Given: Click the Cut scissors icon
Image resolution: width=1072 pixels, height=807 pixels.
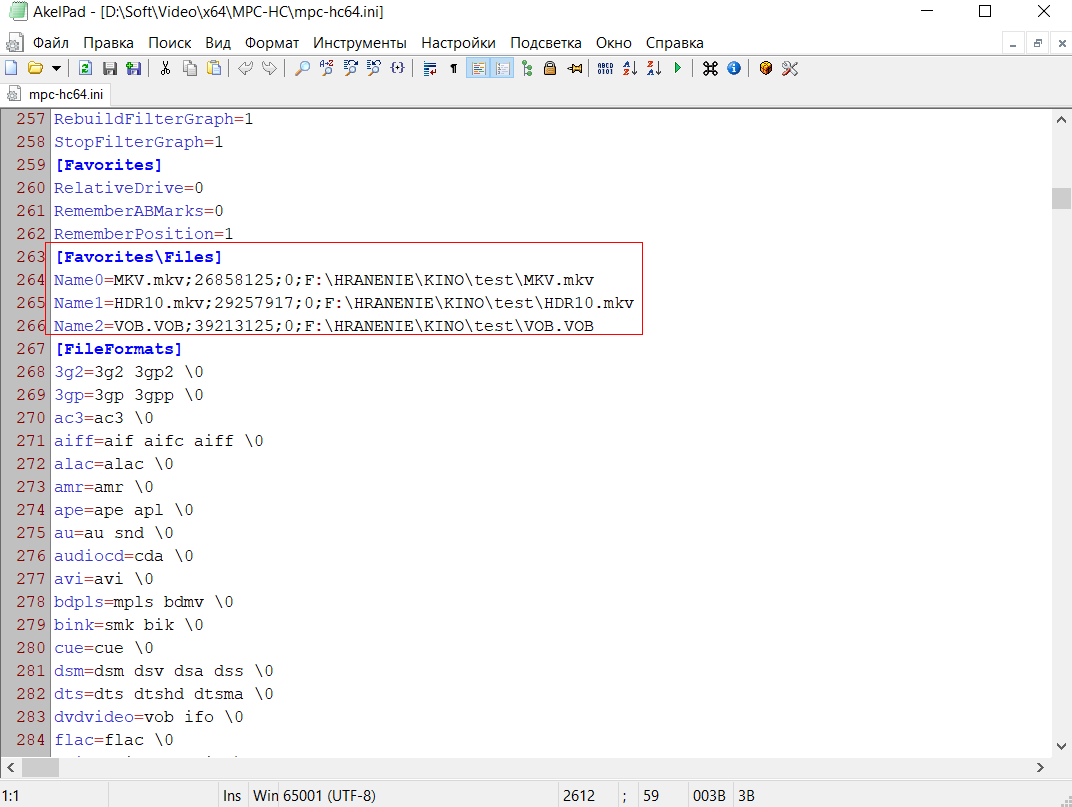Looking at the screenshot, I should 165,68.
